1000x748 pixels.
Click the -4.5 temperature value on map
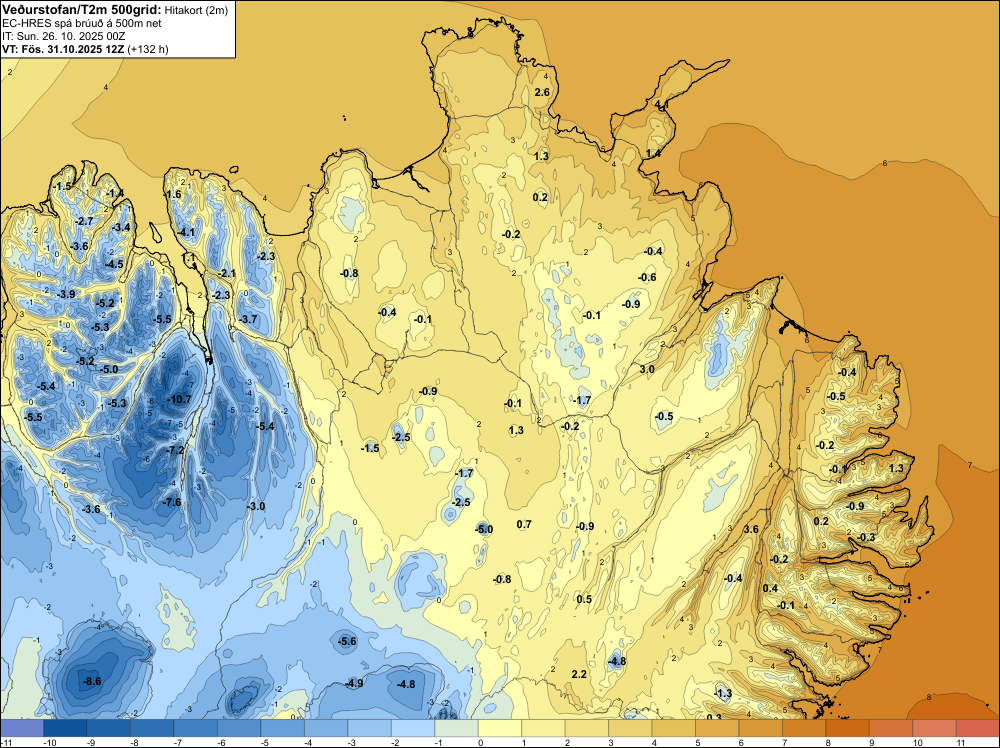(114, 264)
